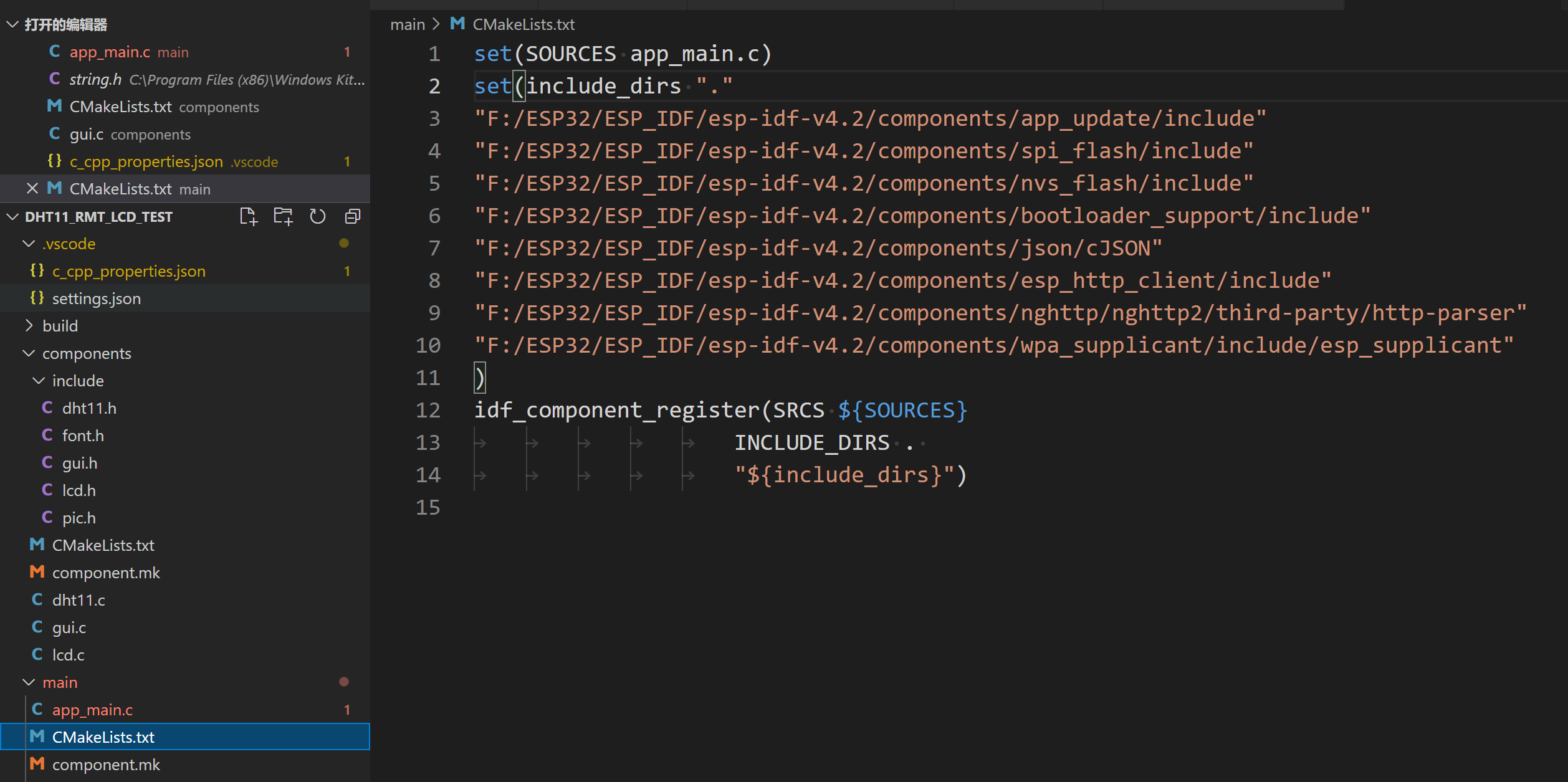Viewport: 1568px width, 782px height.
Task: Click the M icon of selected CMakeLists.txt
Action: coord(37,737)
